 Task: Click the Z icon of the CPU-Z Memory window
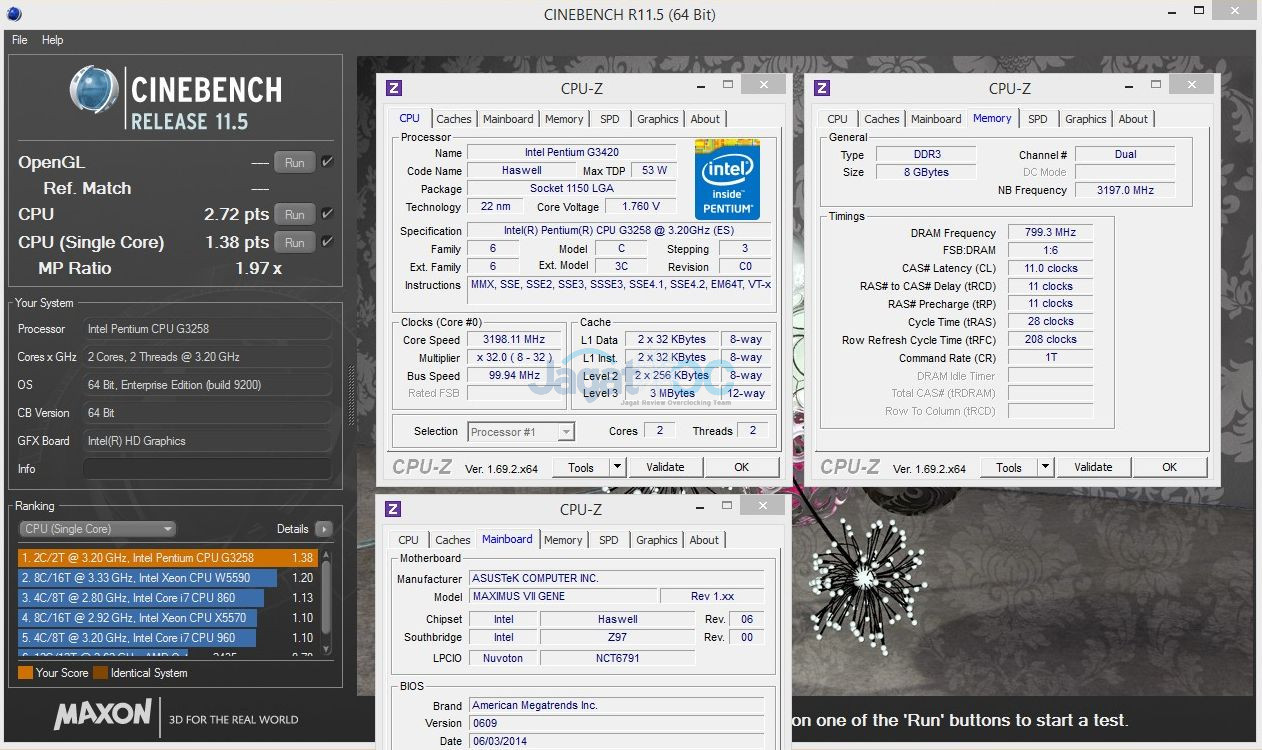click(821, 88)
